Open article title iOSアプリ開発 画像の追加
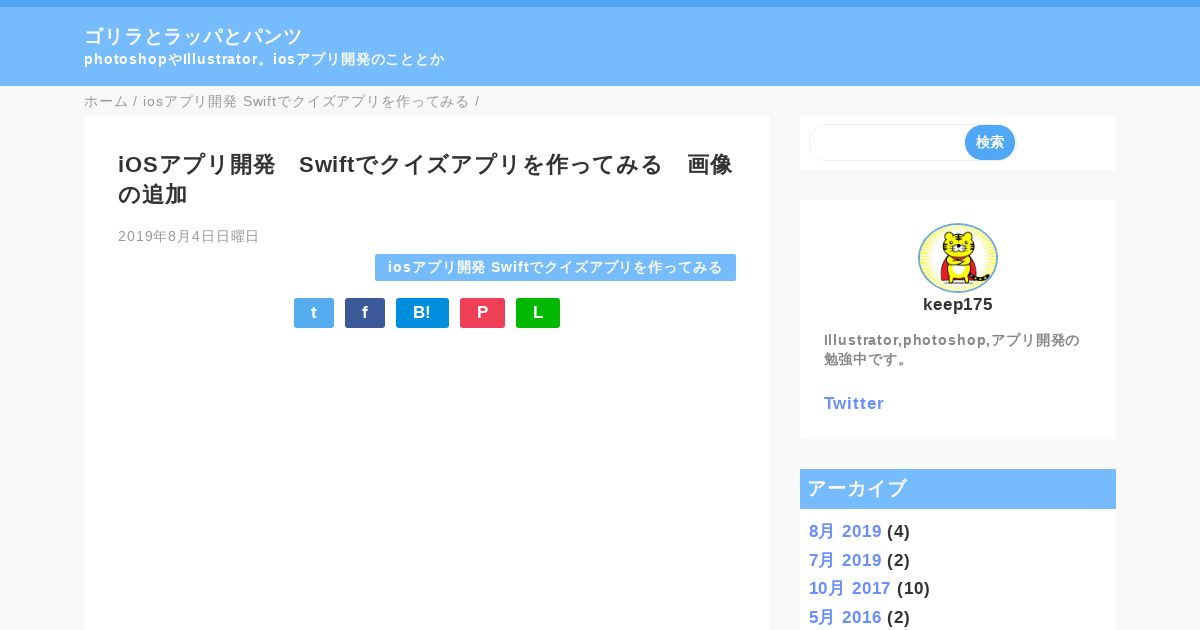 (426, 179)
